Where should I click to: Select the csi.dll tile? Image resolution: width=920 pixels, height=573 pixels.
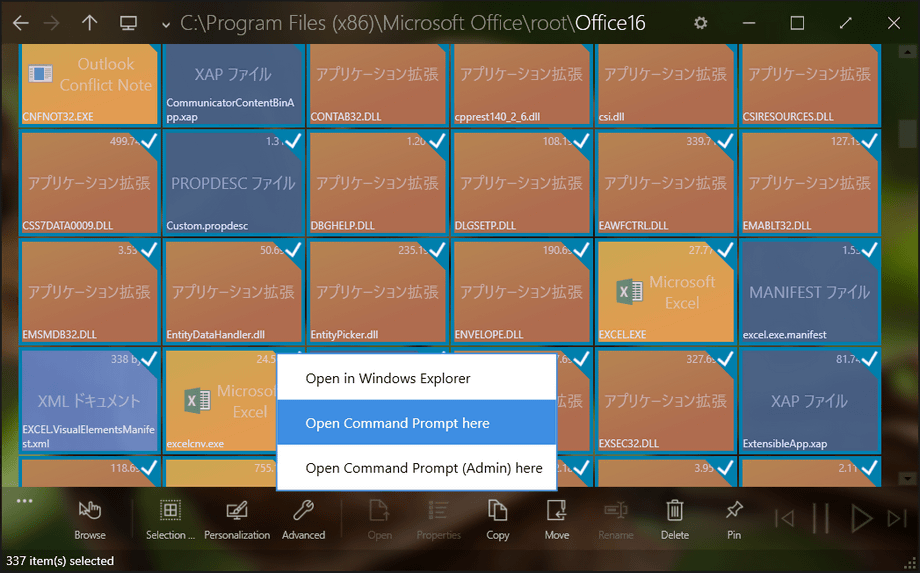(x=665, y=84)
